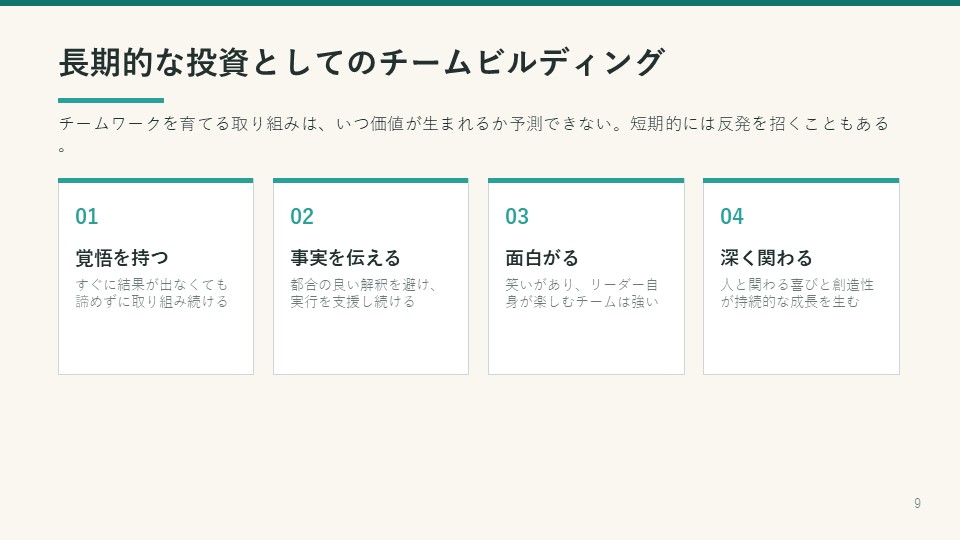Click empty white area inside card 03
960x540 pixels.
click(586, 343)
